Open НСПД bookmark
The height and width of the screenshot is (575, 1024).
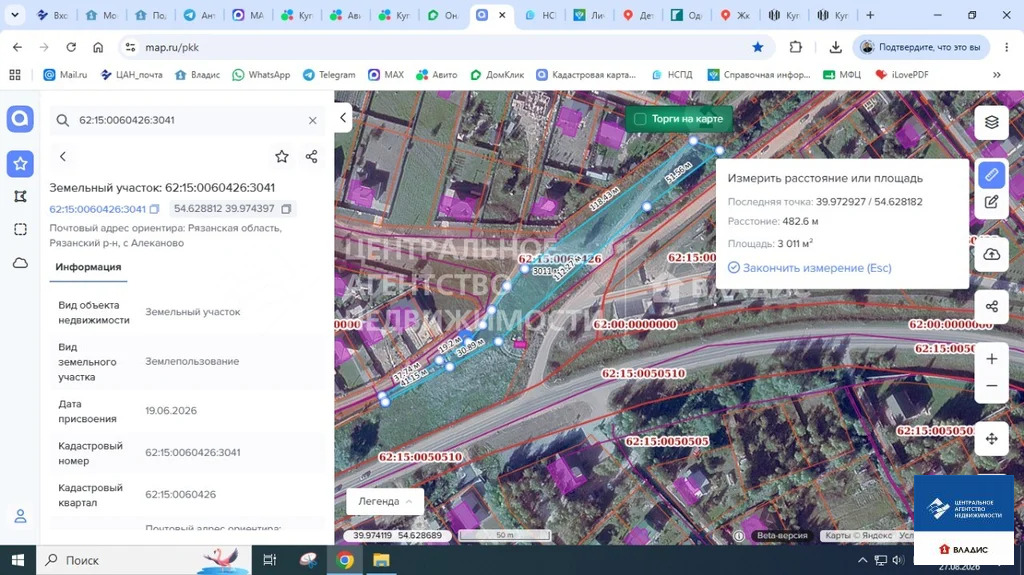pyautogui.click(x=672, y=74)
